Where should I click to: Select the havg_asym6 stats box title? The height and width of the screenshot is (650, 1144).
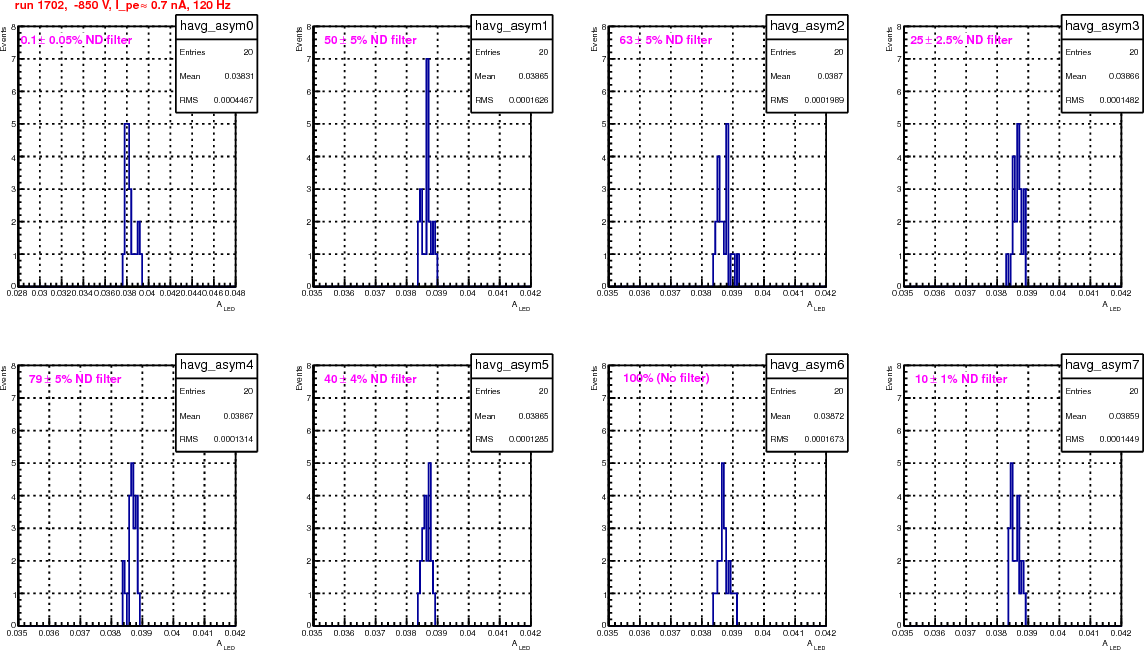pyautogui.click(x=807, y=365)
